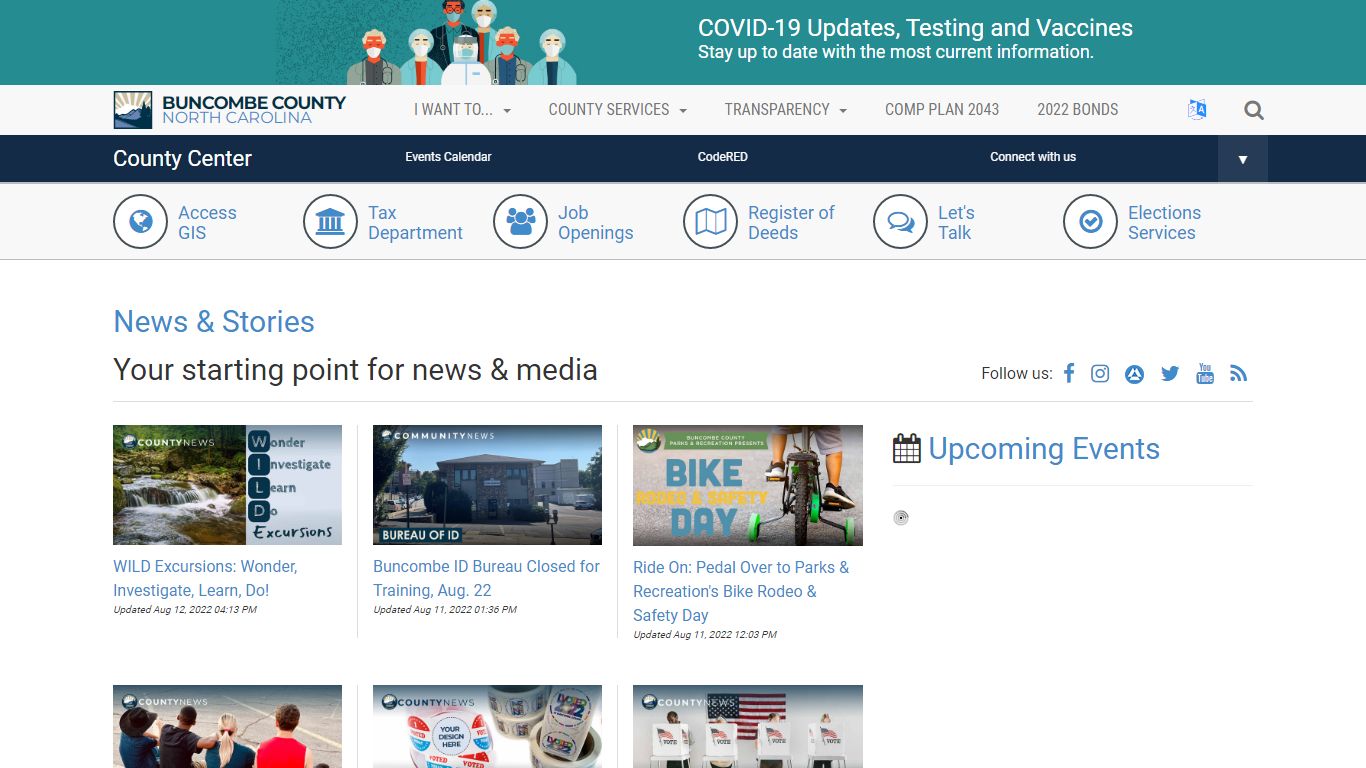Open the circular icon next to Instagram
Screen dimensions: 1366x768
[x=1134, y=374]
